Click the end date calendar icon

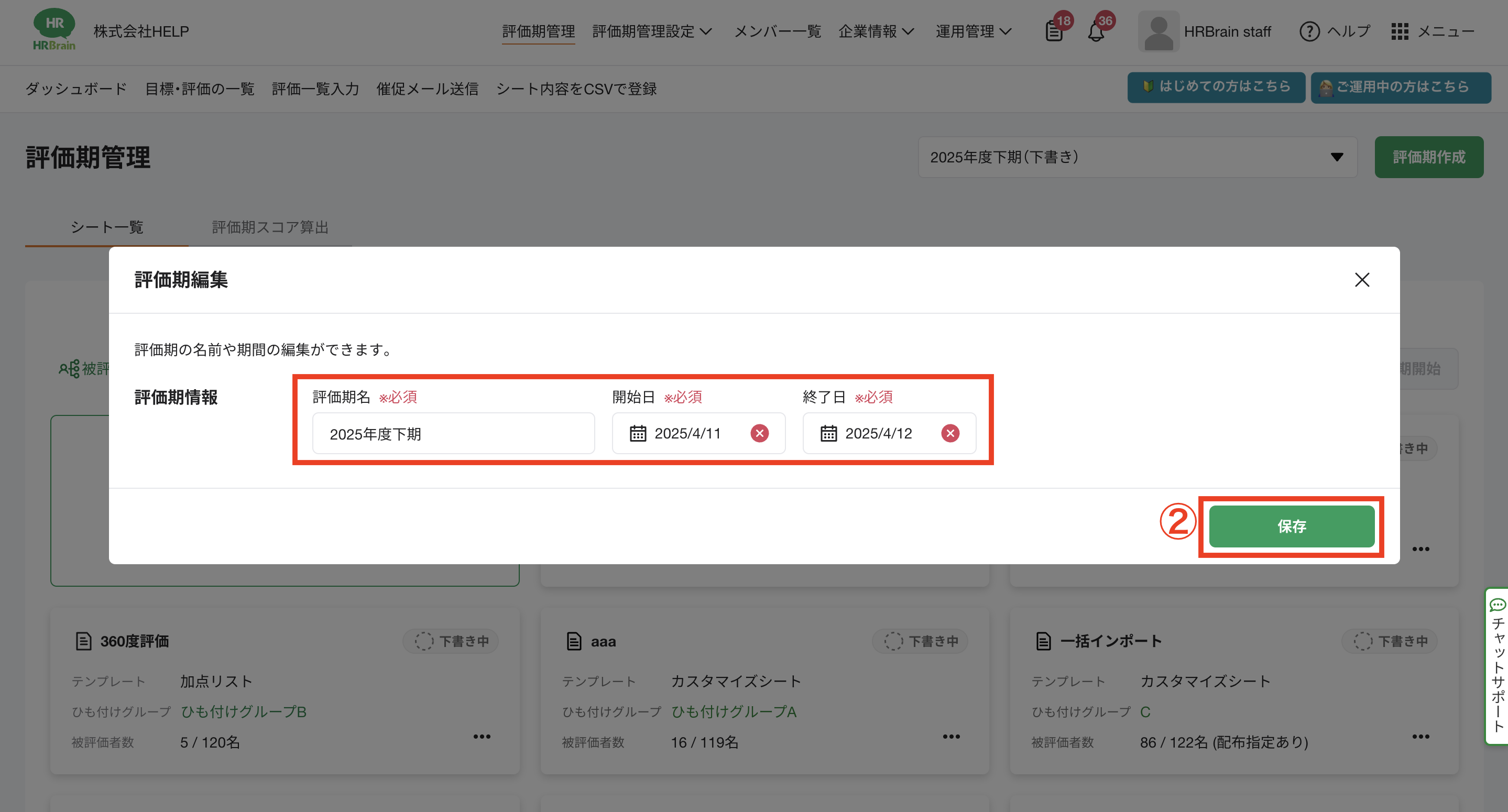tap(828, 433)
